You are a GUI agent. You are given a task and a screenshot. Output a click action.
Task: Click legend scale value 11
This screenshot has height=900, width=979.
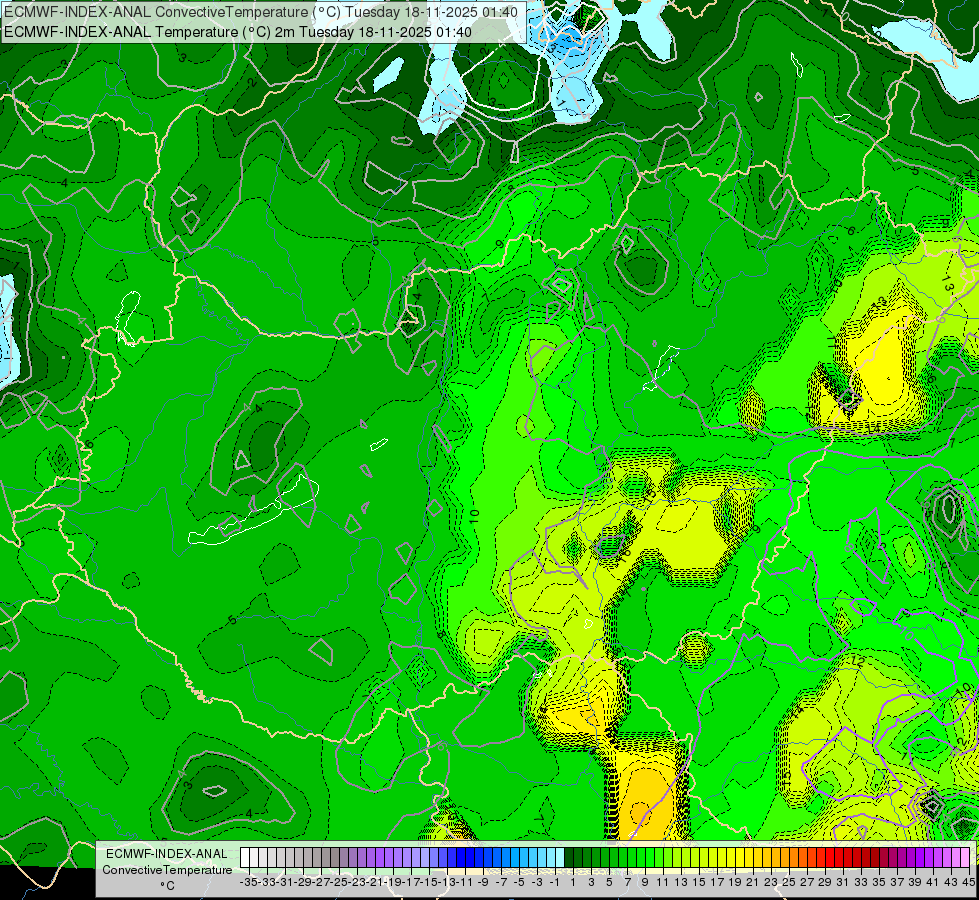pyautogui.click(x=663, y=882)
